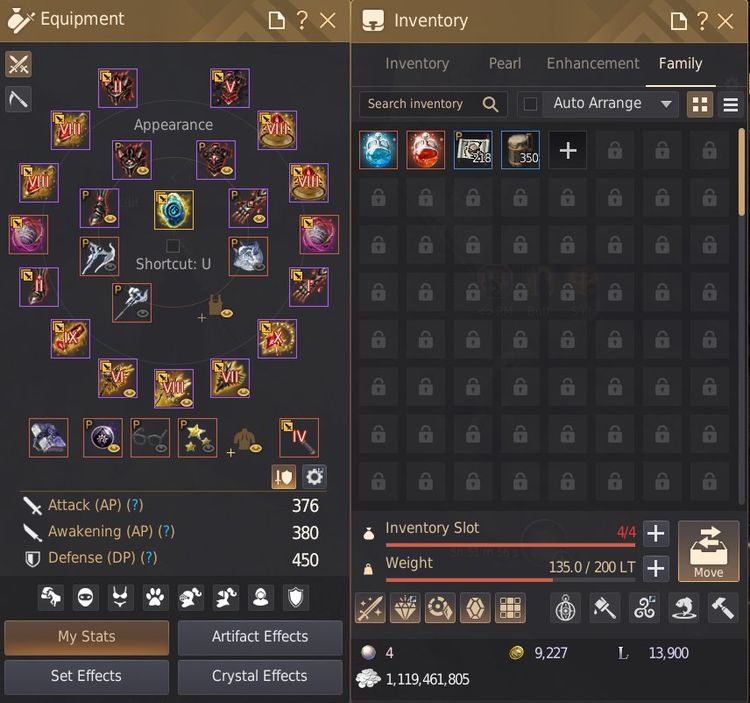Toggle the checkbox above Shortcut: U
This screenshot has height=703, width=750.
click(x=173, y=246)
